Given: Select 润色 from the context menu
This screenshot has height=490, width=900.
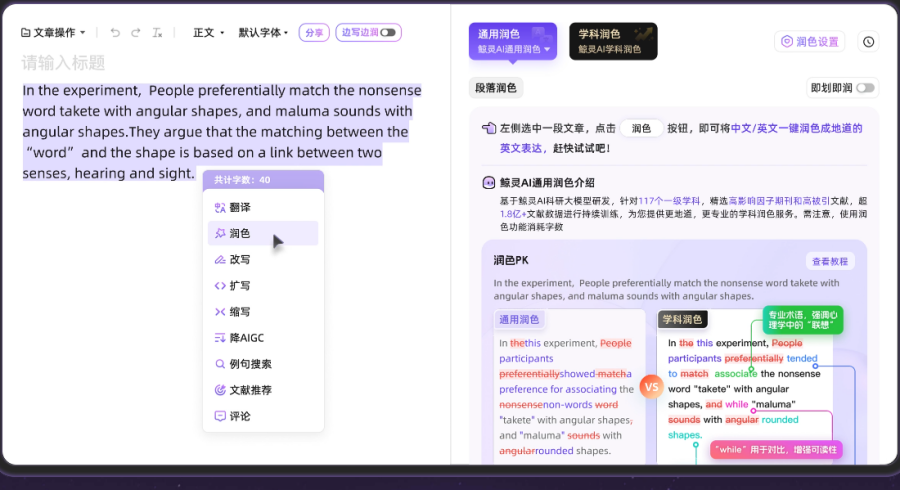Looking at the screenshot, I should (263, 234).
